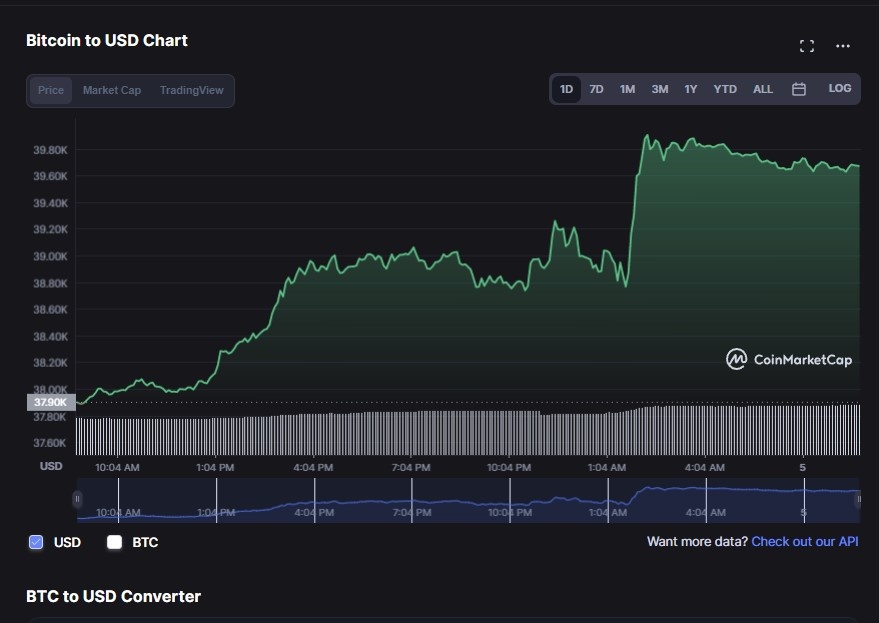The image size is (879, 623).
Task: Open the Check out our API link
Action: (x=803, y=541)
